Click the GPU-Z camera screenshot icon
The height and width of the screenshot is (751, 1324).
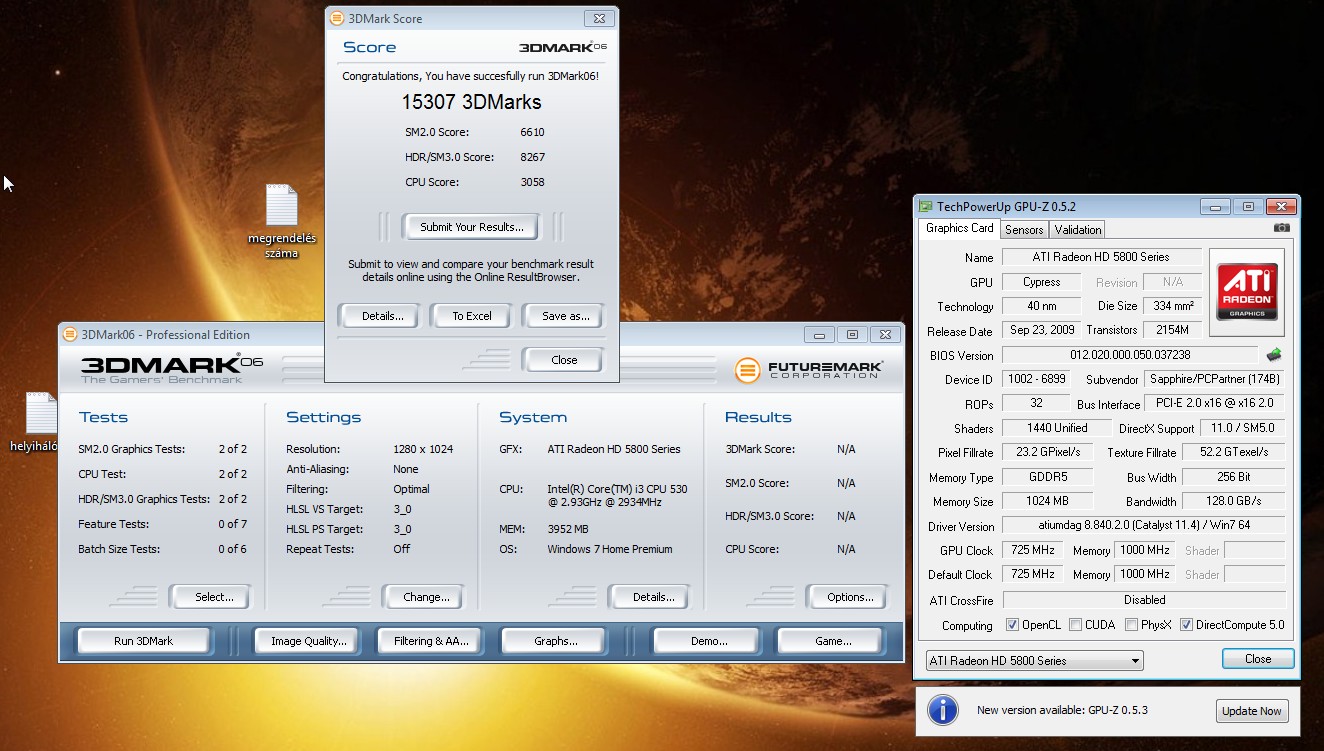(x=1281, y=228)
